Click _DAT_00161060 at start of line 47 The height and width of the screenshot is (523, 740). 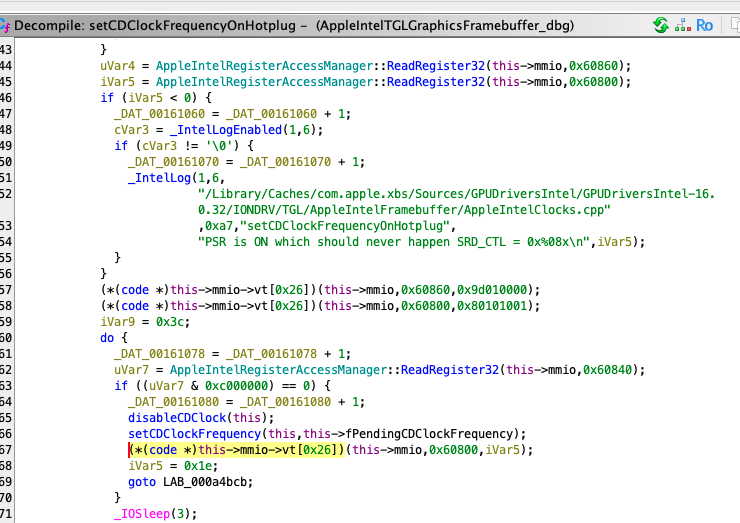[160, 114]
